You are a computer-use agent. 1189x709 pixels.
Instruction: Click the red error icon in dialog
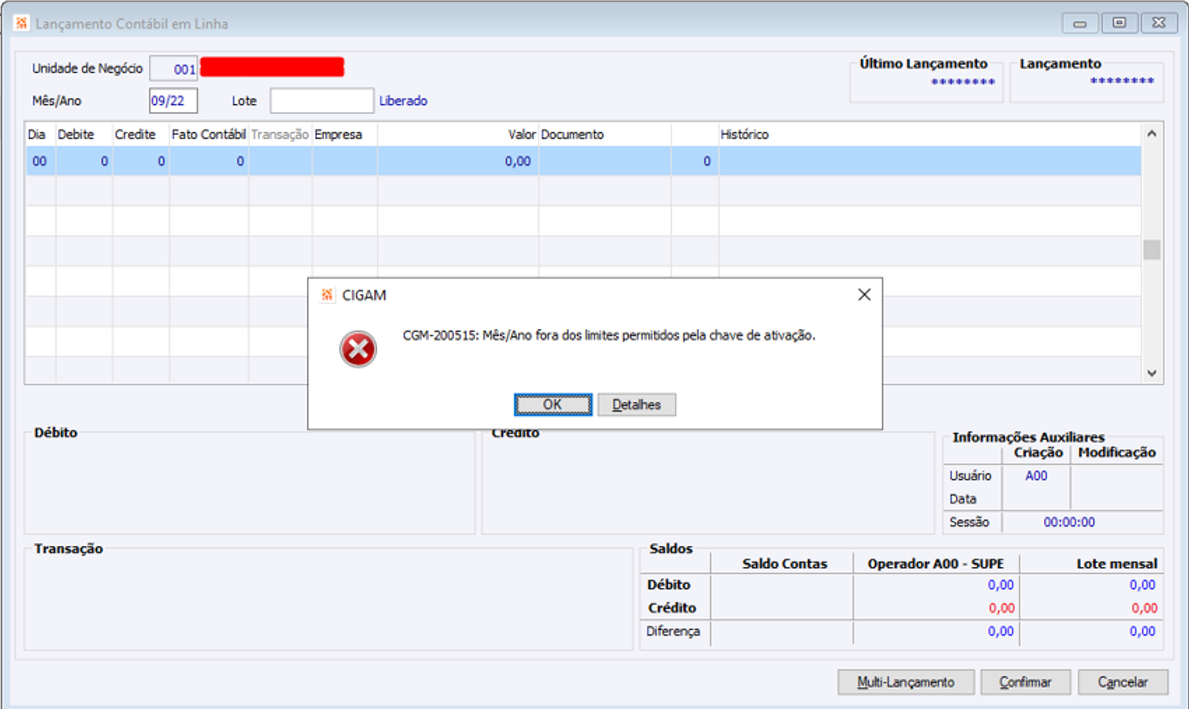pos(358,350)
